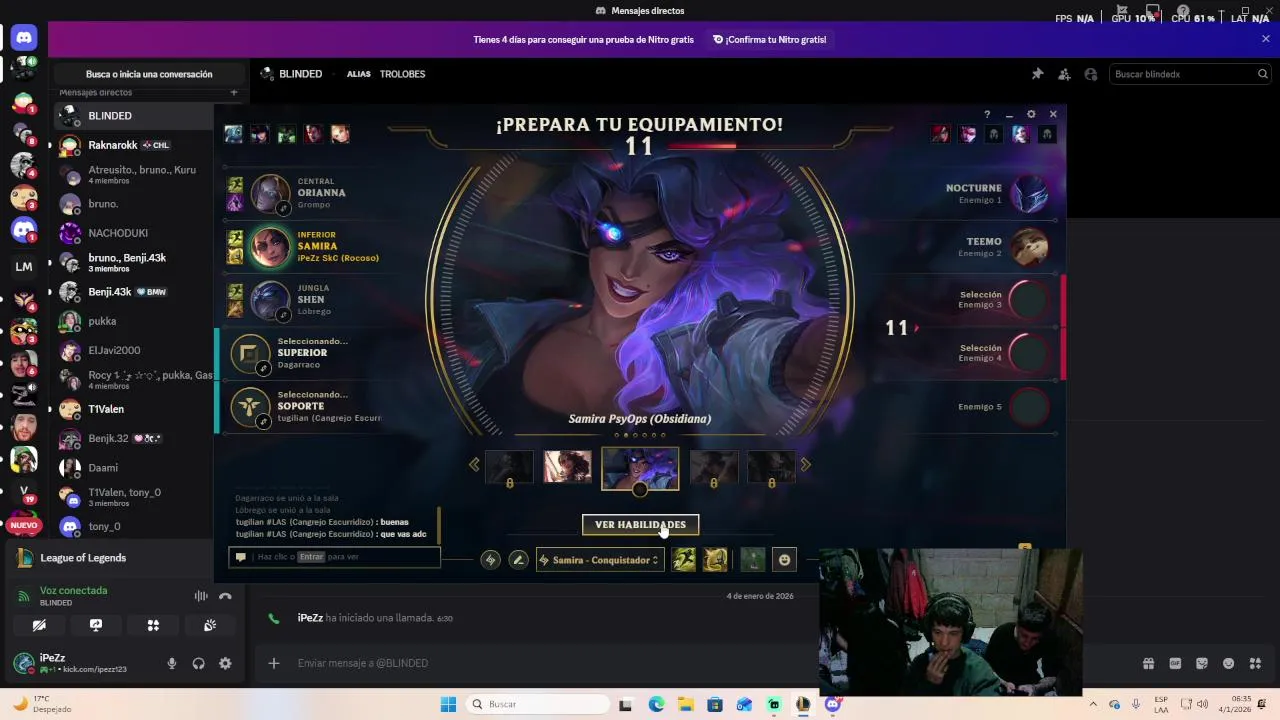Click the champ select chat input
This screenshot has width=1280, height=720.
[334, 557]
